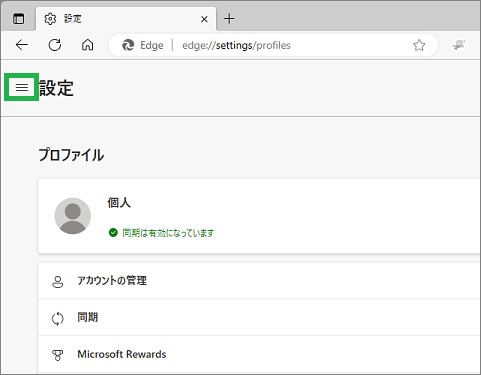Click the tab actions icon
This screenshot has height=375, width=481.
tap(19, 19)
